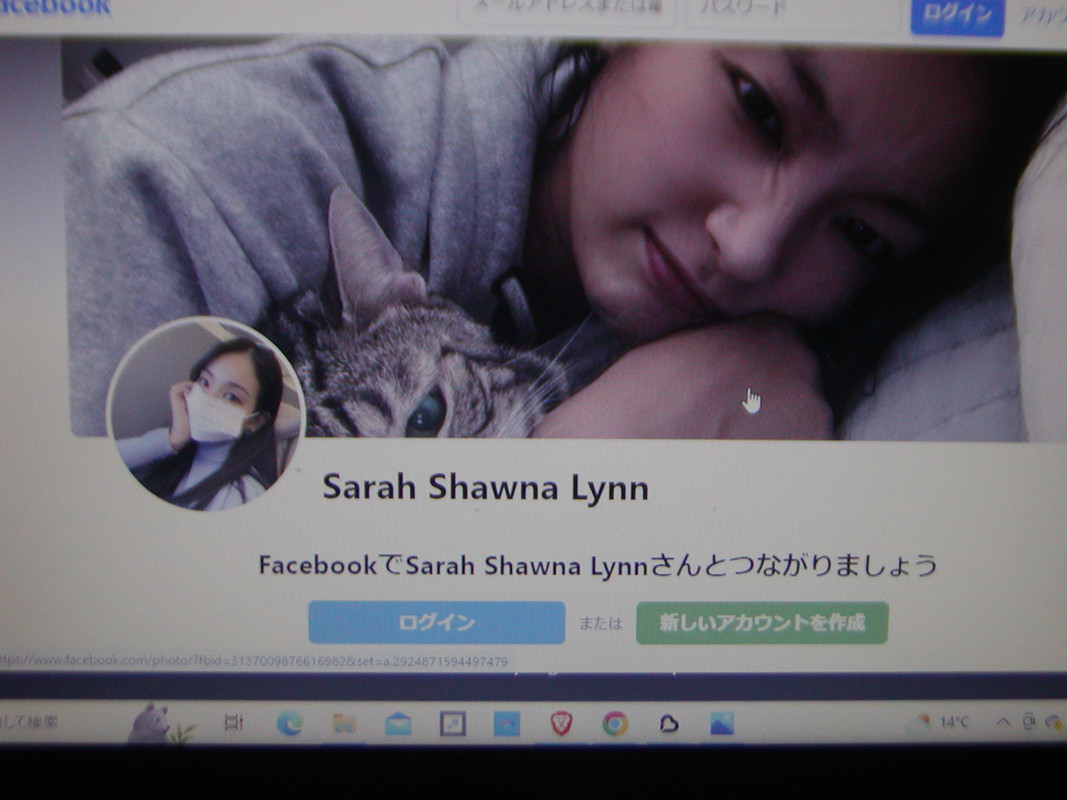
Task: Switch to Google Chrome in the taskbar
Action: click(614, 724)
